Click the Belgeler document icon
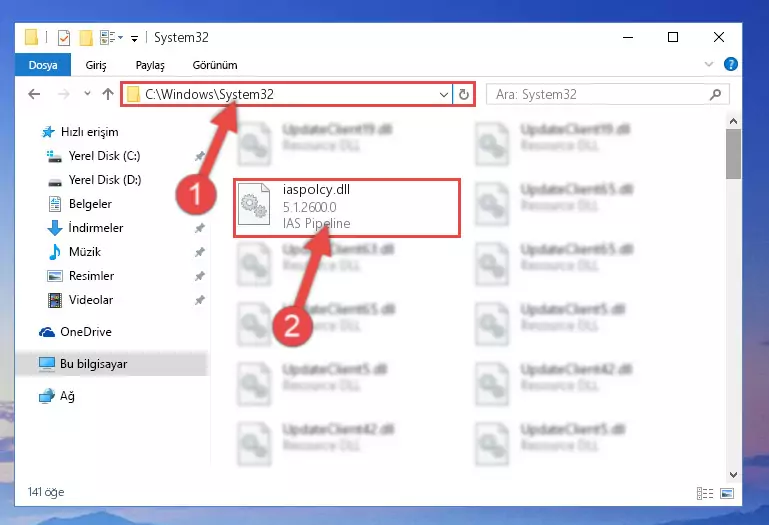 click(55, 204)
